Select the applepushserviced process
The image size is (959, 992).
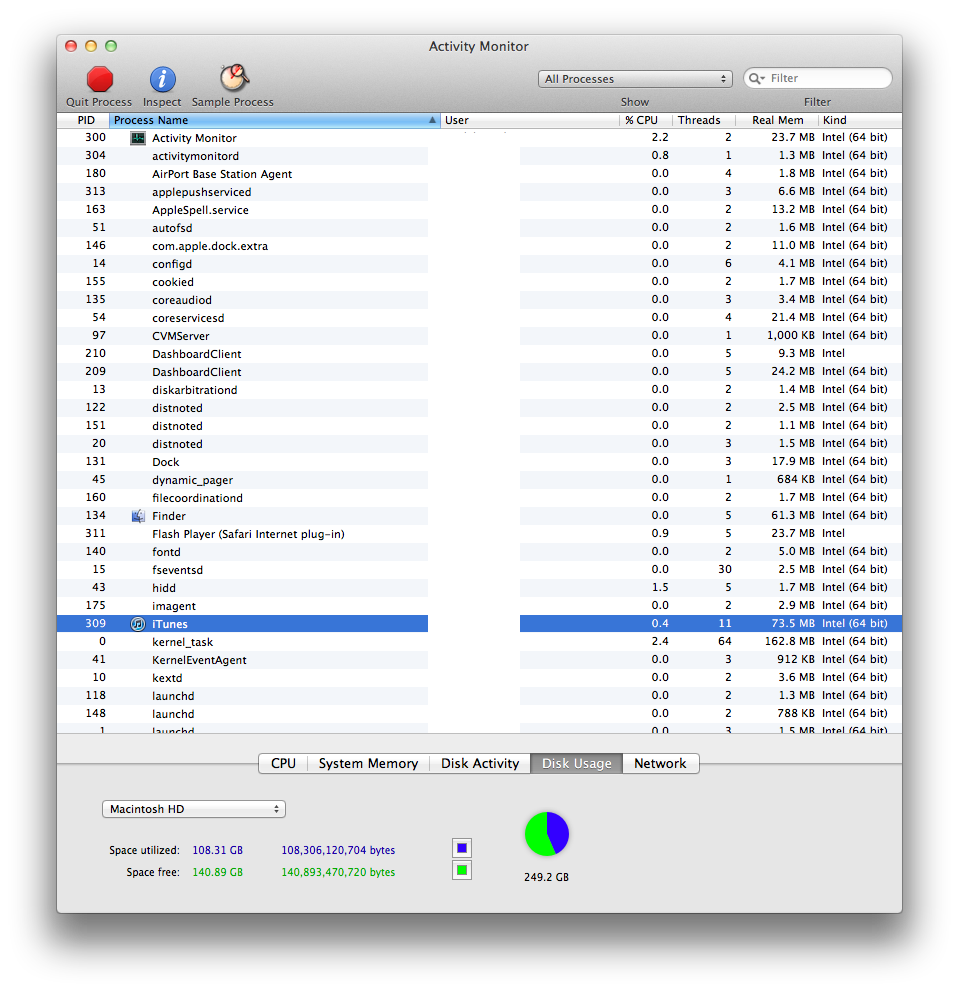(x=480, y=192)
